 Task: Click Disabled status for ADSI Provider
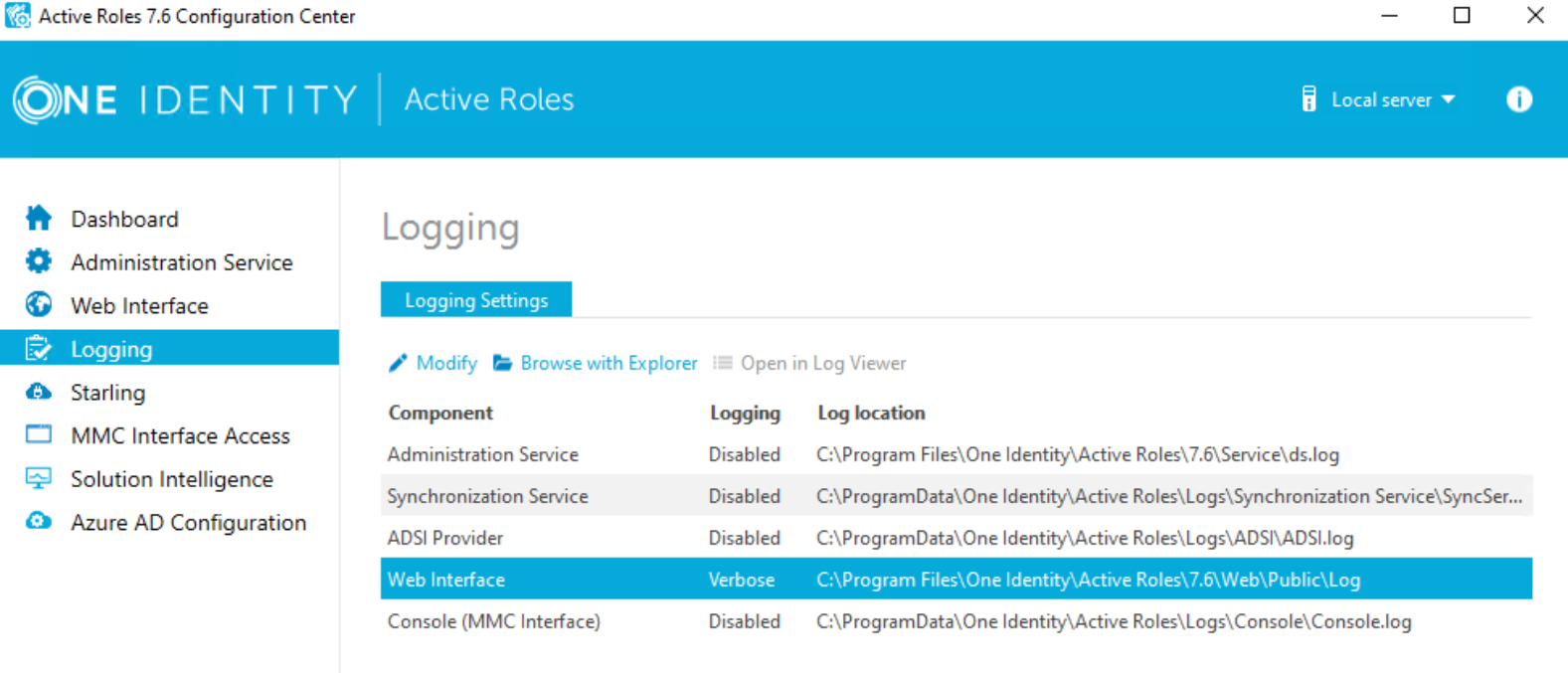tap(744, 538)
